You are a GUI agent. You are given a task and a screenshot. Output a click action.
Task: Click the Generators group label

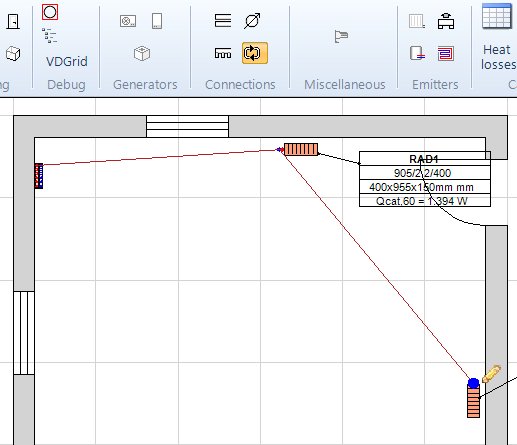point(145,85)
